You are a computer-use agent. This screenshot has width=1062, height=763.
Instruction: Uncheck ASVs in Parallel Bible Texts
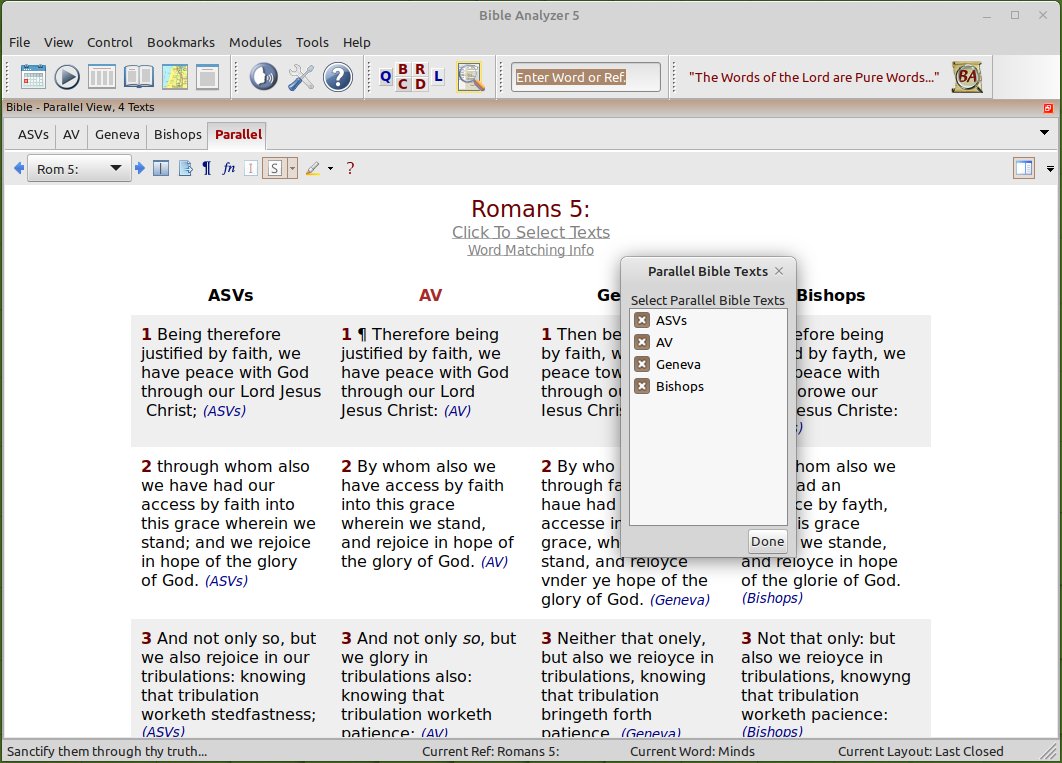point(642,320)
